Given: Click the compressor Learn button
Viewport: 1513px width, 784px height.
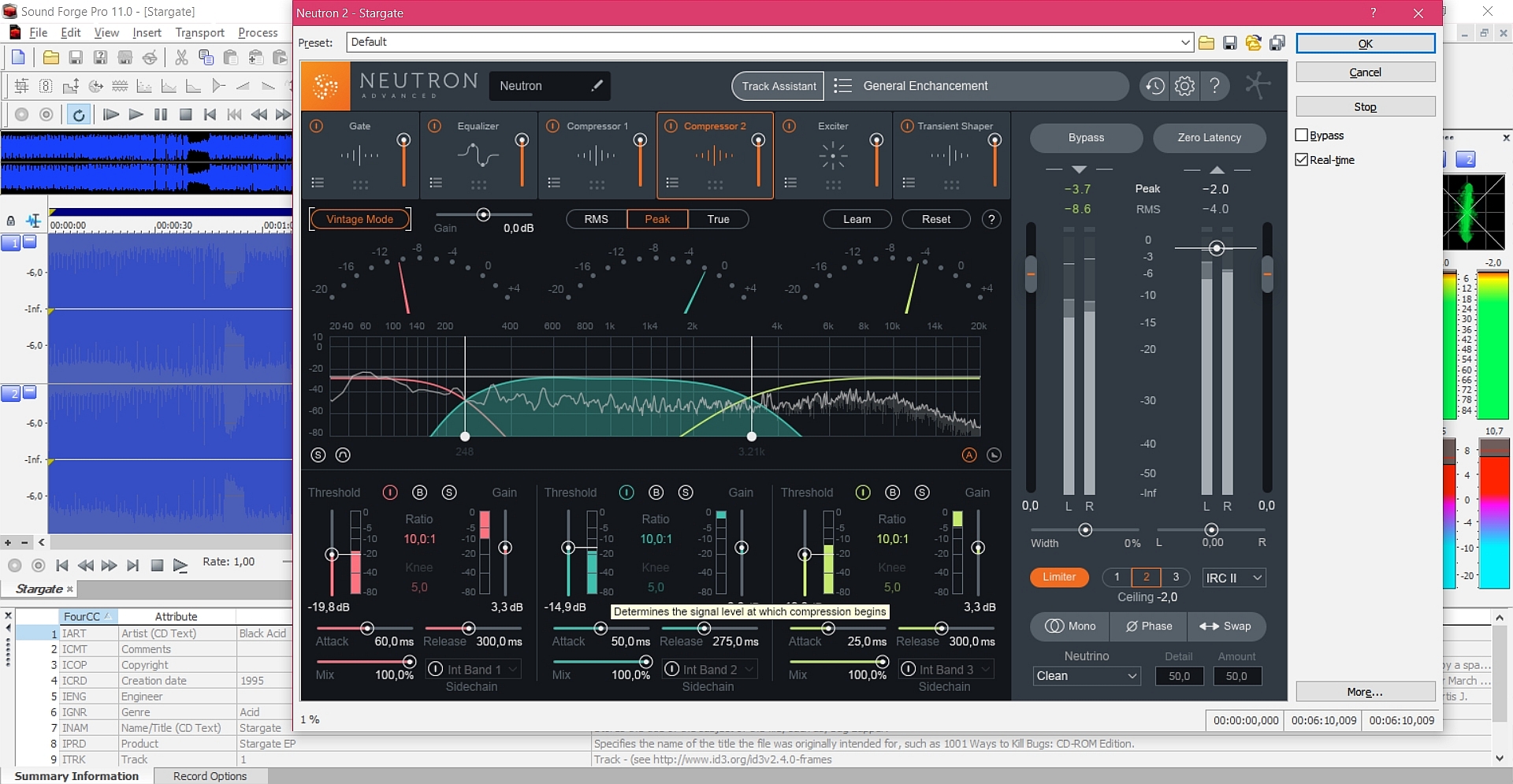Looking at the screenshot, I should click(857, 219).
